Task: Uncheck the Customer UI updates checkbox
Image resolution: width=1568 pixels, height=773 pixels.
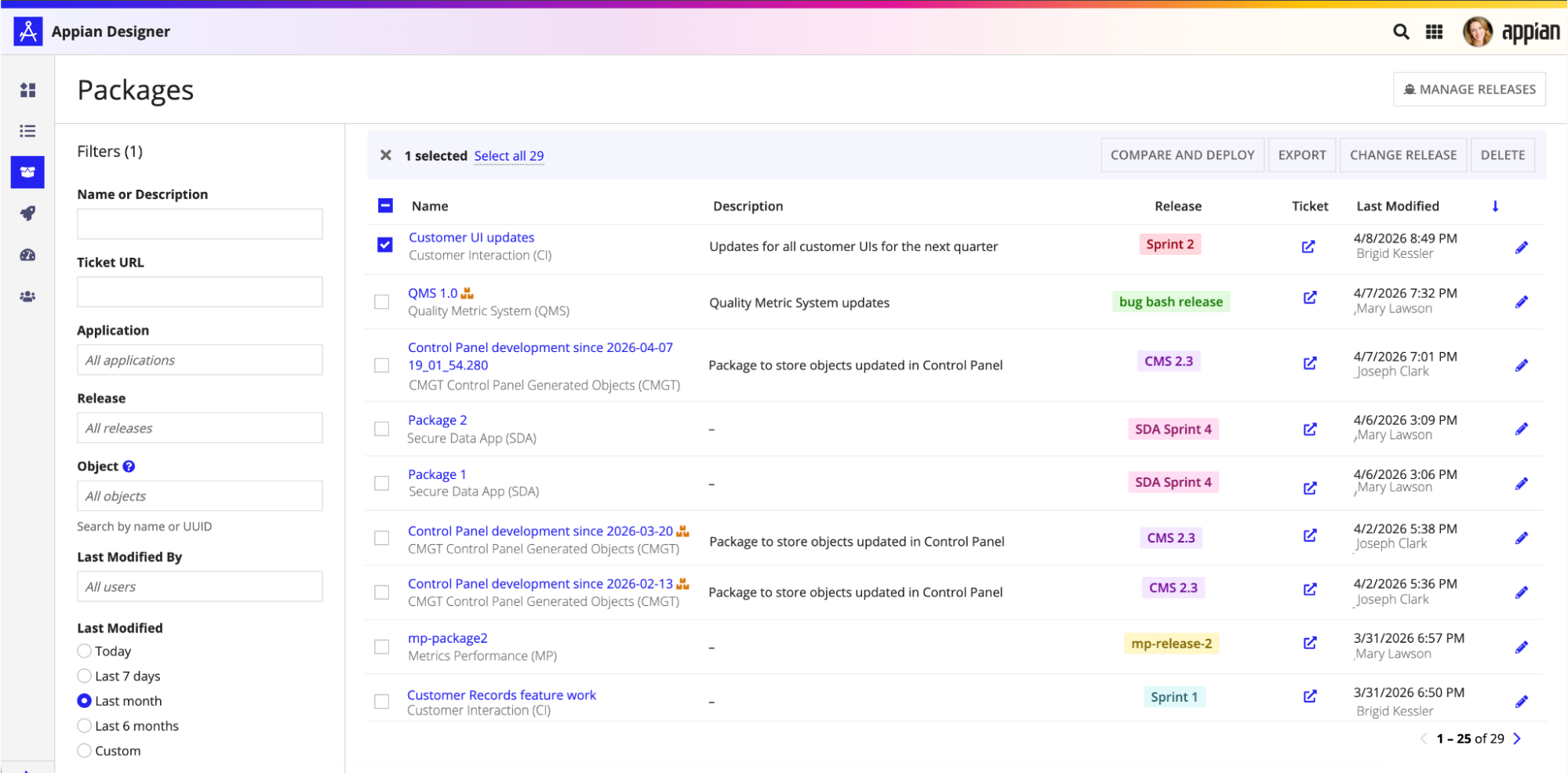Action: [x=384, y=245]
